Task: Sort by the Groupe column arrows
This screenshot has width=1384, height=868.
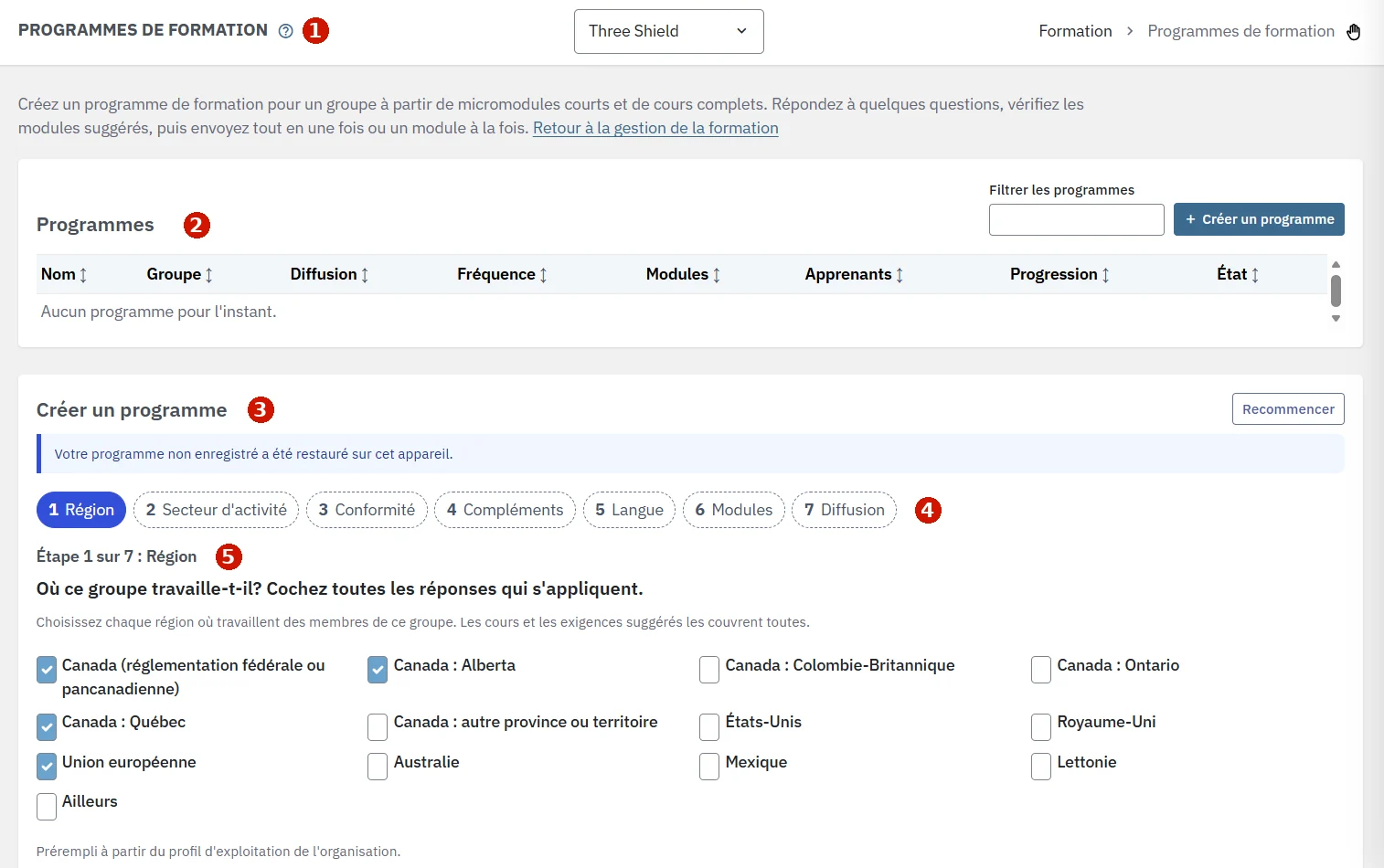Action: pos(208,275)
